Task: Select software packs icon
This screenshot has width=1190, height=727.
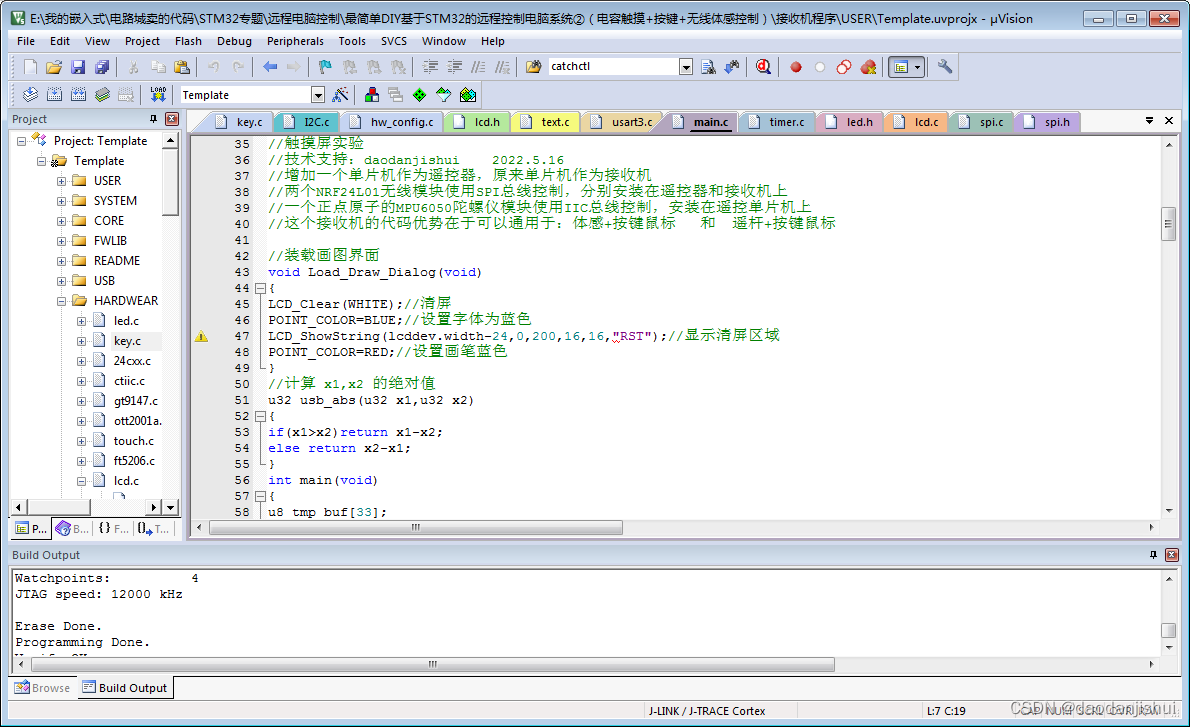Action: [x=444, y=95]
